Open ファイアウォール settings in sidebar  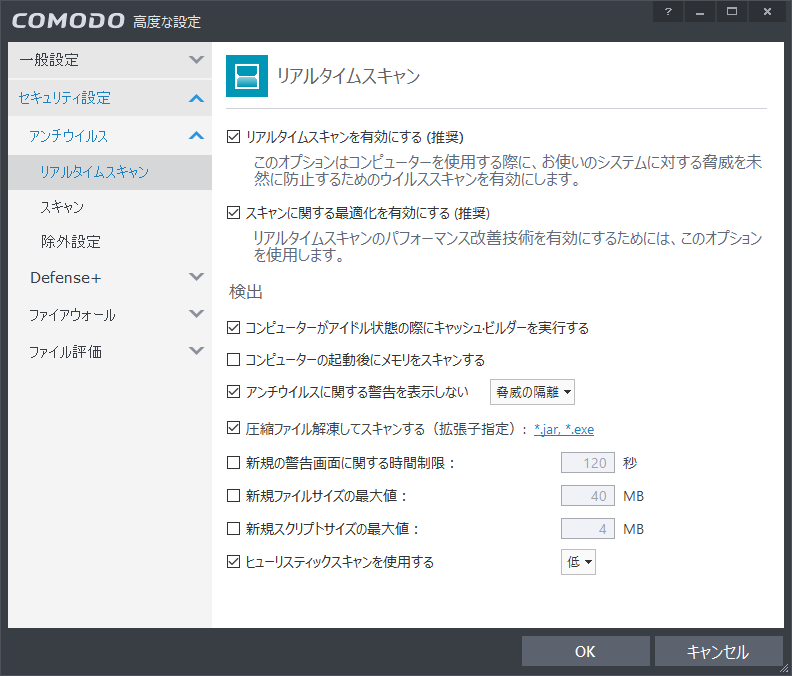coord(110,315)
